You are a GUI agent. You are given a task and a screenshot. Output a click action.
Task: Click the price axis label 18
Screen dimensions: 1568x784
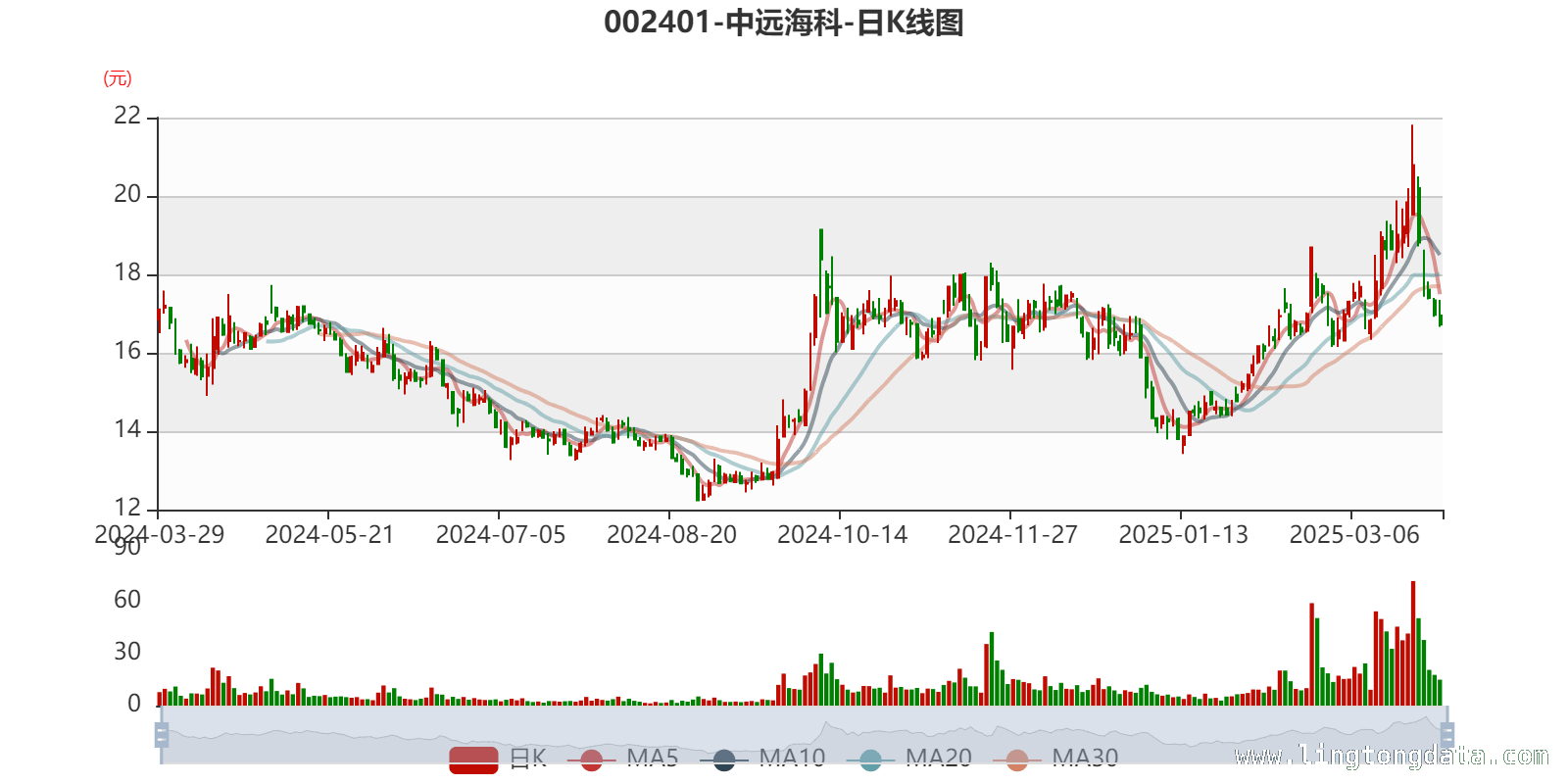coord(127,273)
